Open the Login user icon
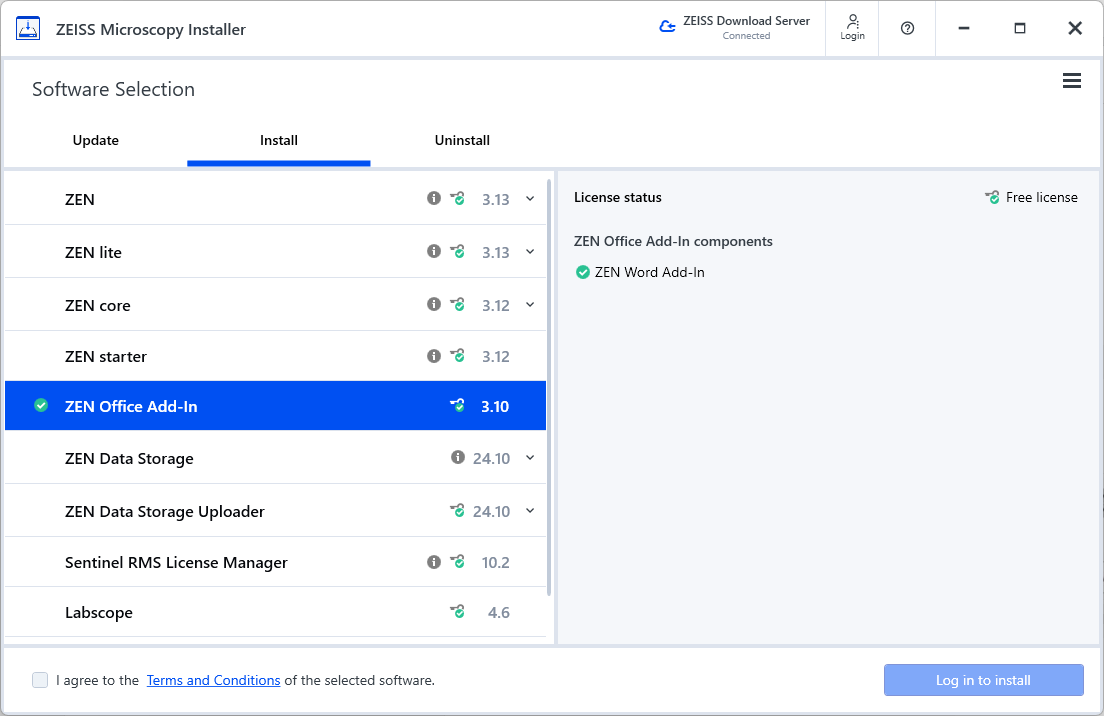The width and height of the screenshot is (1104, 716). pos(852,27)
